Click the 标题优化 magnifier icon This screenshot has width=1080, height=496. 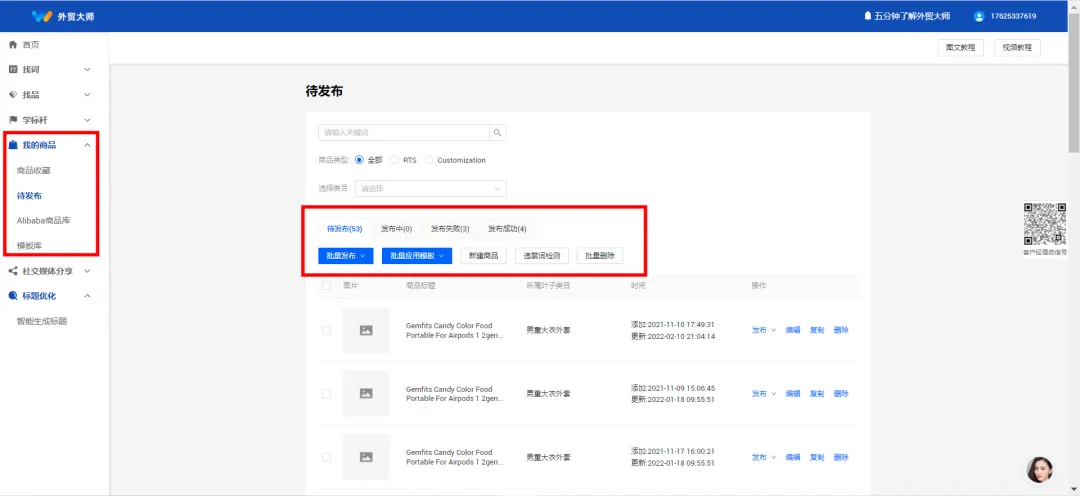coord(12,296)
